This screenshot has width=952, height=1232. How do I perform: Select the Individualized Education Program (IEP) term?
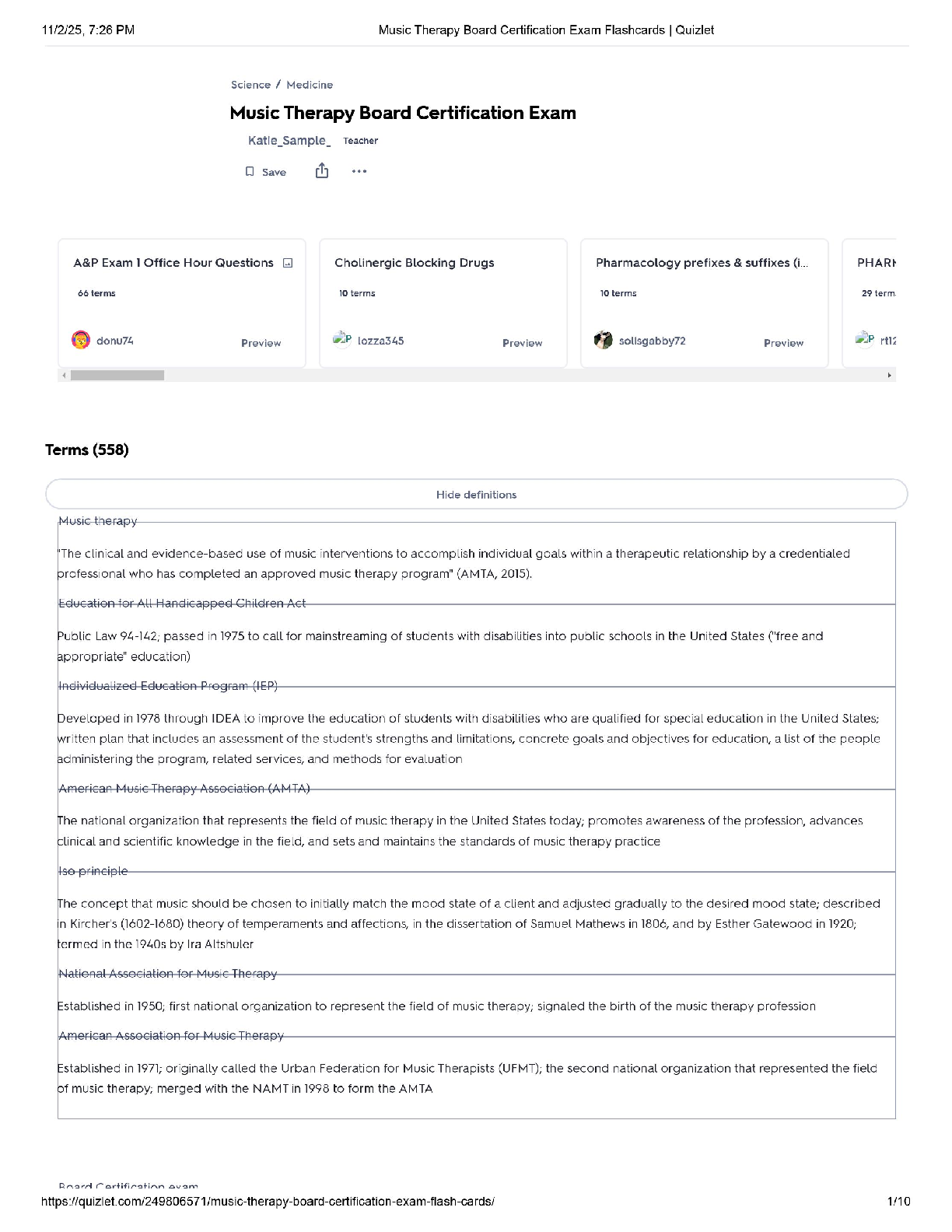pyautogui.click(x=168, y=686)
